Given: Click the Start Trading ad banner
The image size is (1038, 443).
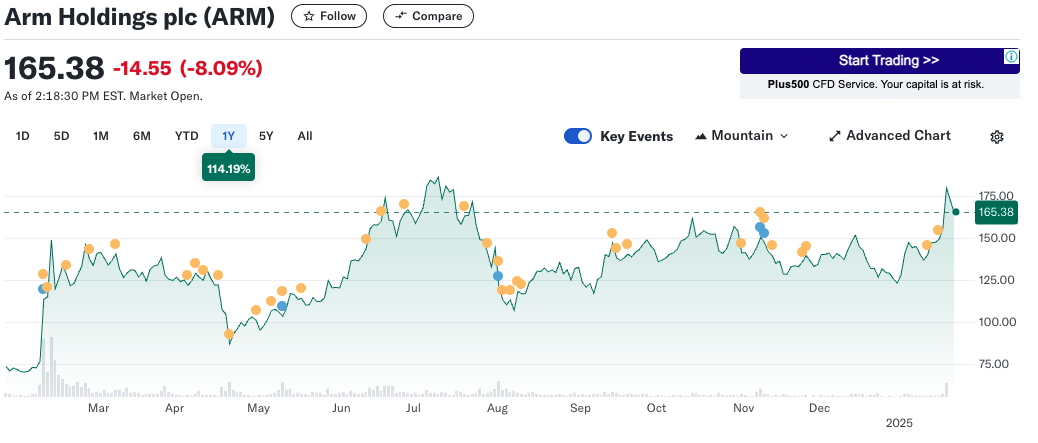Looking at the screenshot, I should tap(879, 61).
